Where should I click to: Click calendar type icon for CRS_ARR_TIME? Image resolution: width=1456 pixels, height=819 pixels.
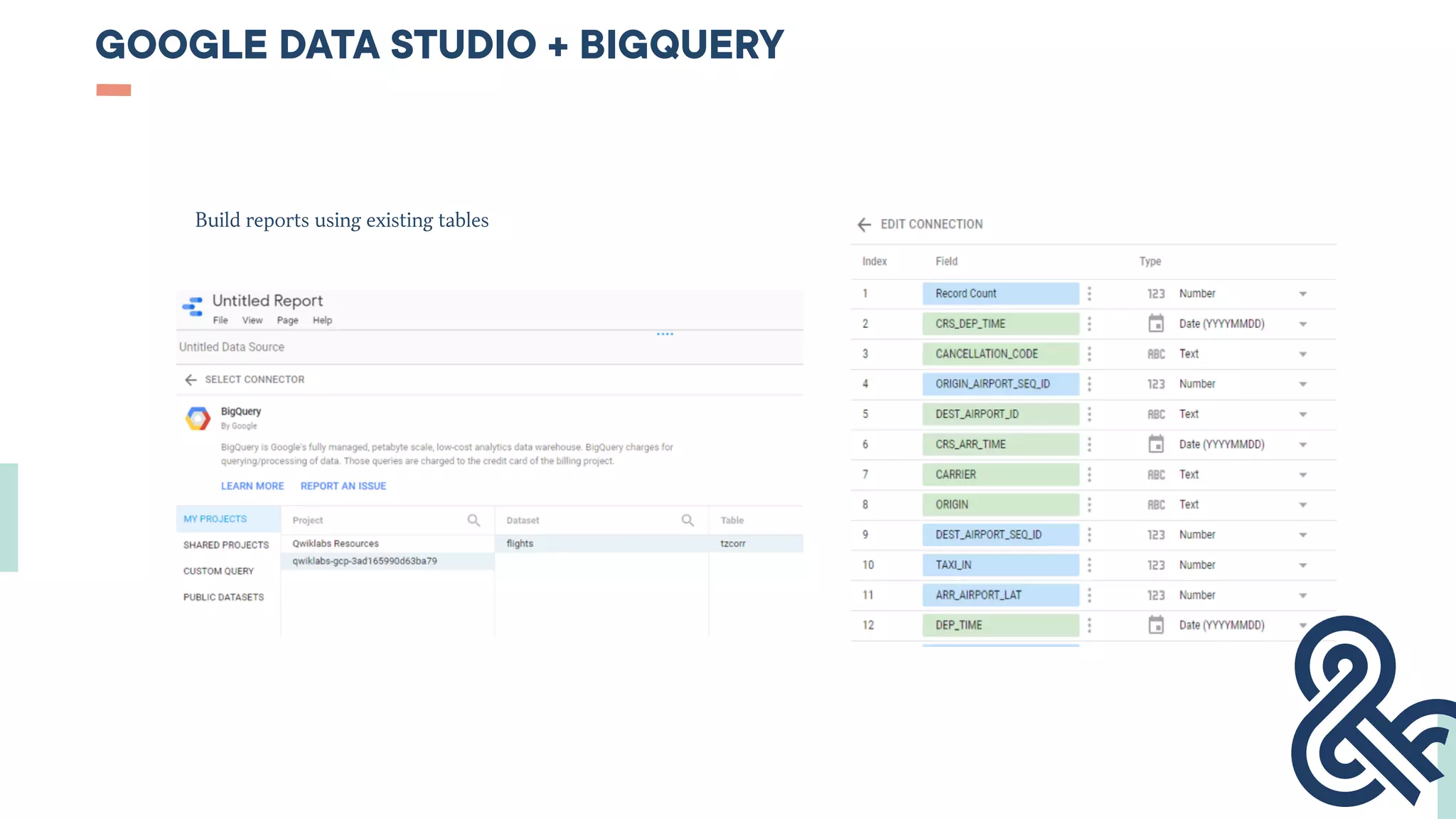(x=1156, y=444)
